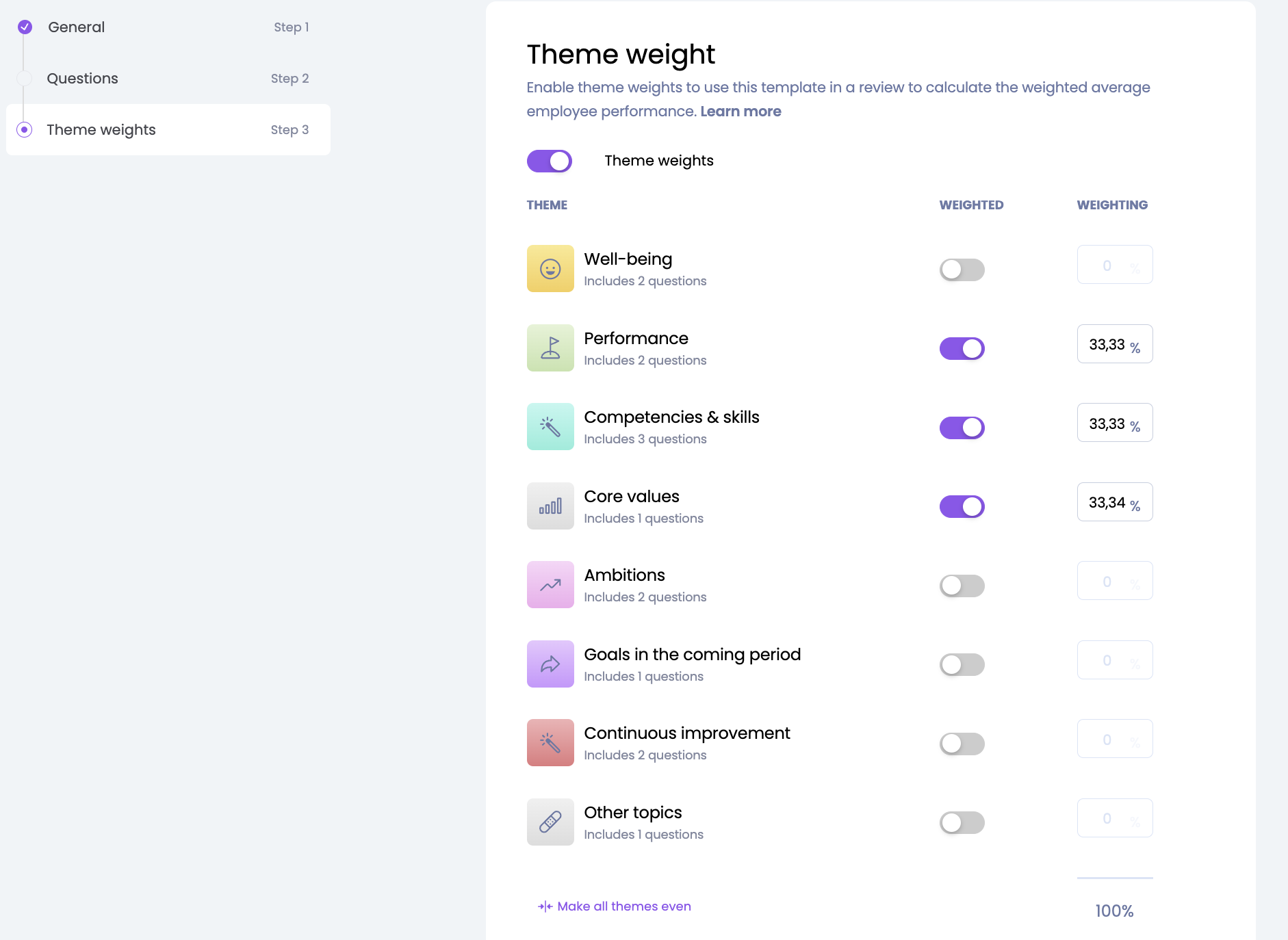
Task: Toggle off Core values weighting
Action: point(962,507)
